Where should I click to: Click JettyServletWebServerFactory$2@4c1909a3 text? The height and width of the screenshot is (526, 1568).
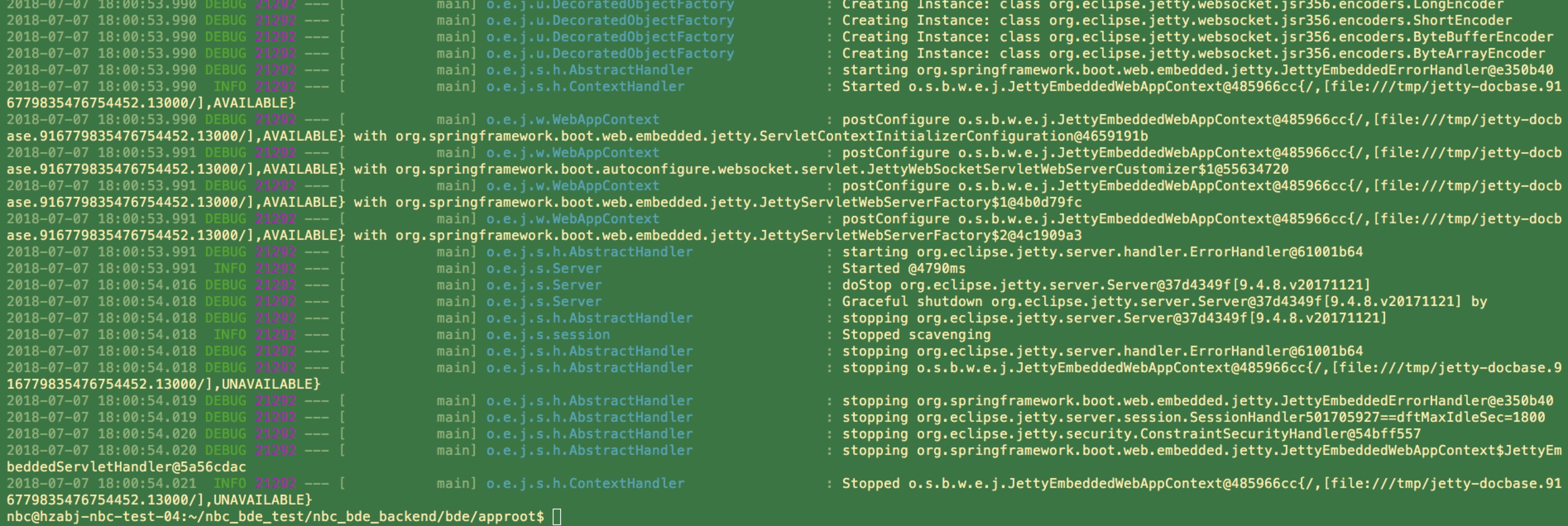[921, 235]
